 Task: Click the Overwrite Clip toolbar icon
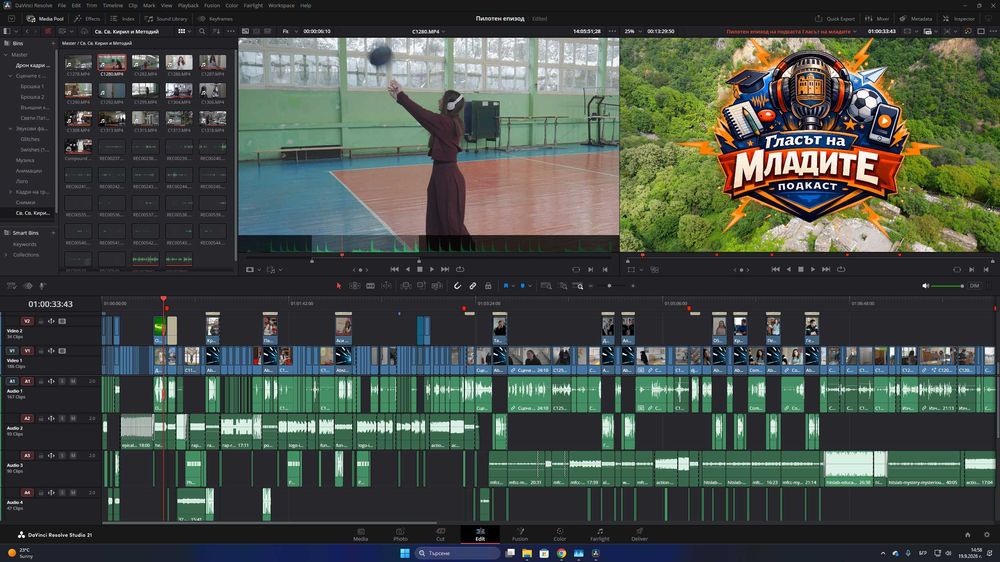[x=421, y=286]
